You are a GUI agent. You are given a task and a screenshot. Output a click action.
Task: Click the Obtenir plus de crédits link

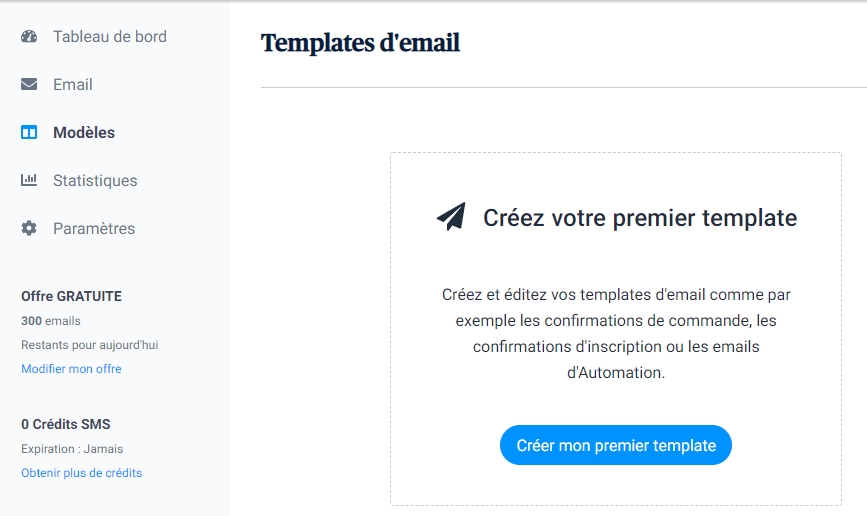(x=81, y=473)
